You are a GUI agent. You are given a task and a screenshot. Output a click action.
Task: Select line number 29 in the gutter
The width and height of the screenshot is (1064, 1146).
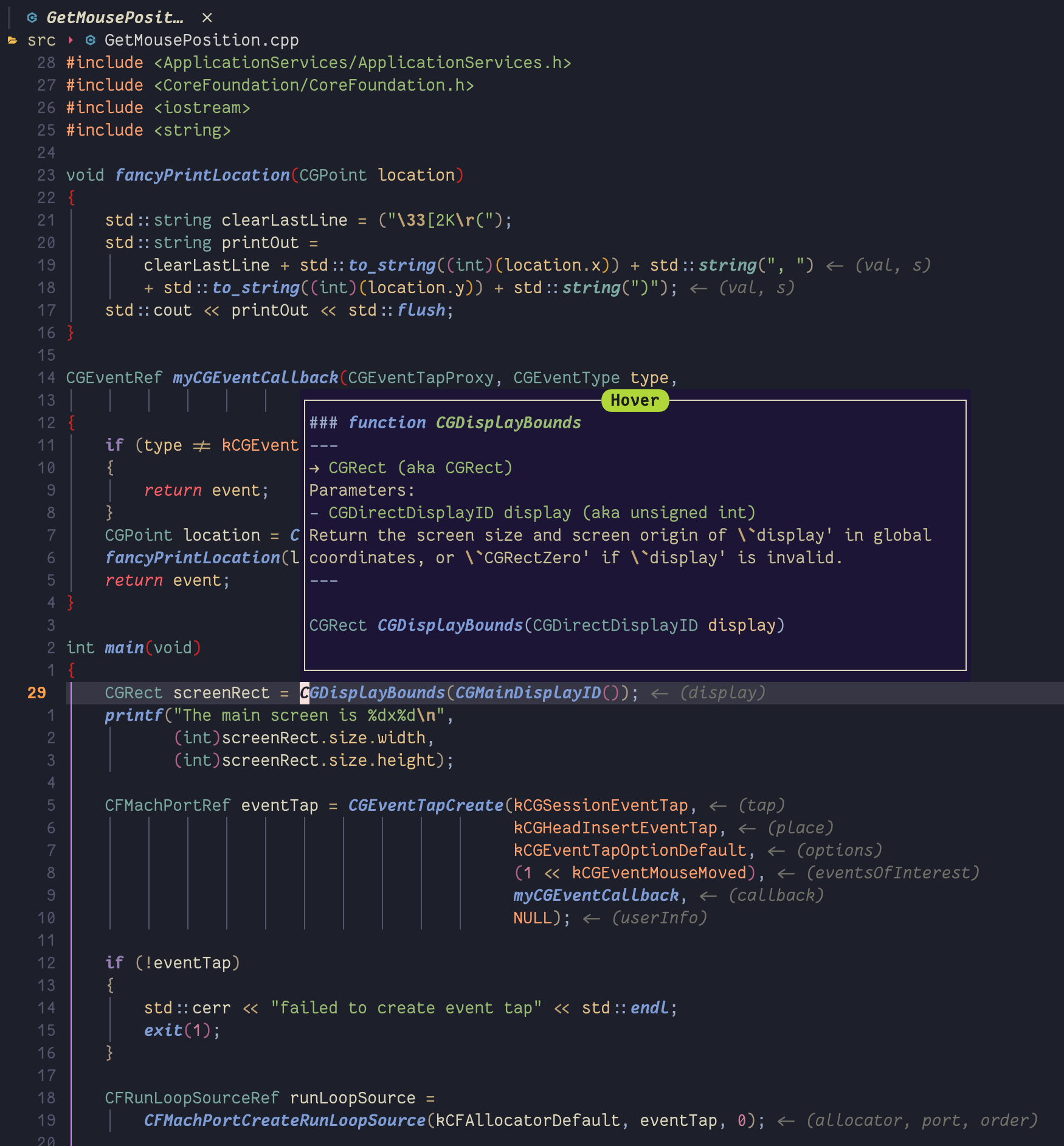pyautogui.click(x=35, y=692)
